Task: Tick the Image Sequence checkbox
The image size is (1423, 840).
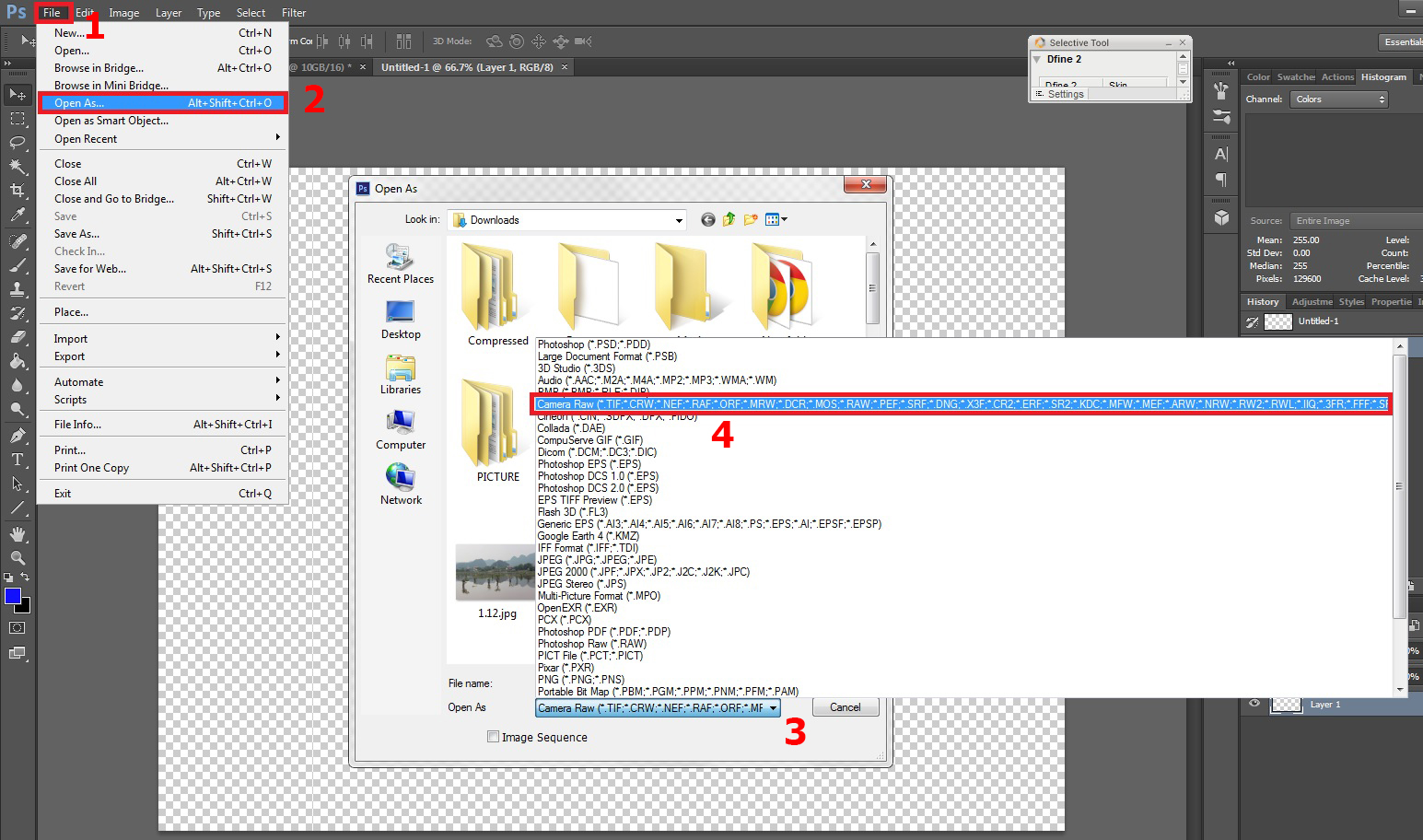Action: click(494, 737)
